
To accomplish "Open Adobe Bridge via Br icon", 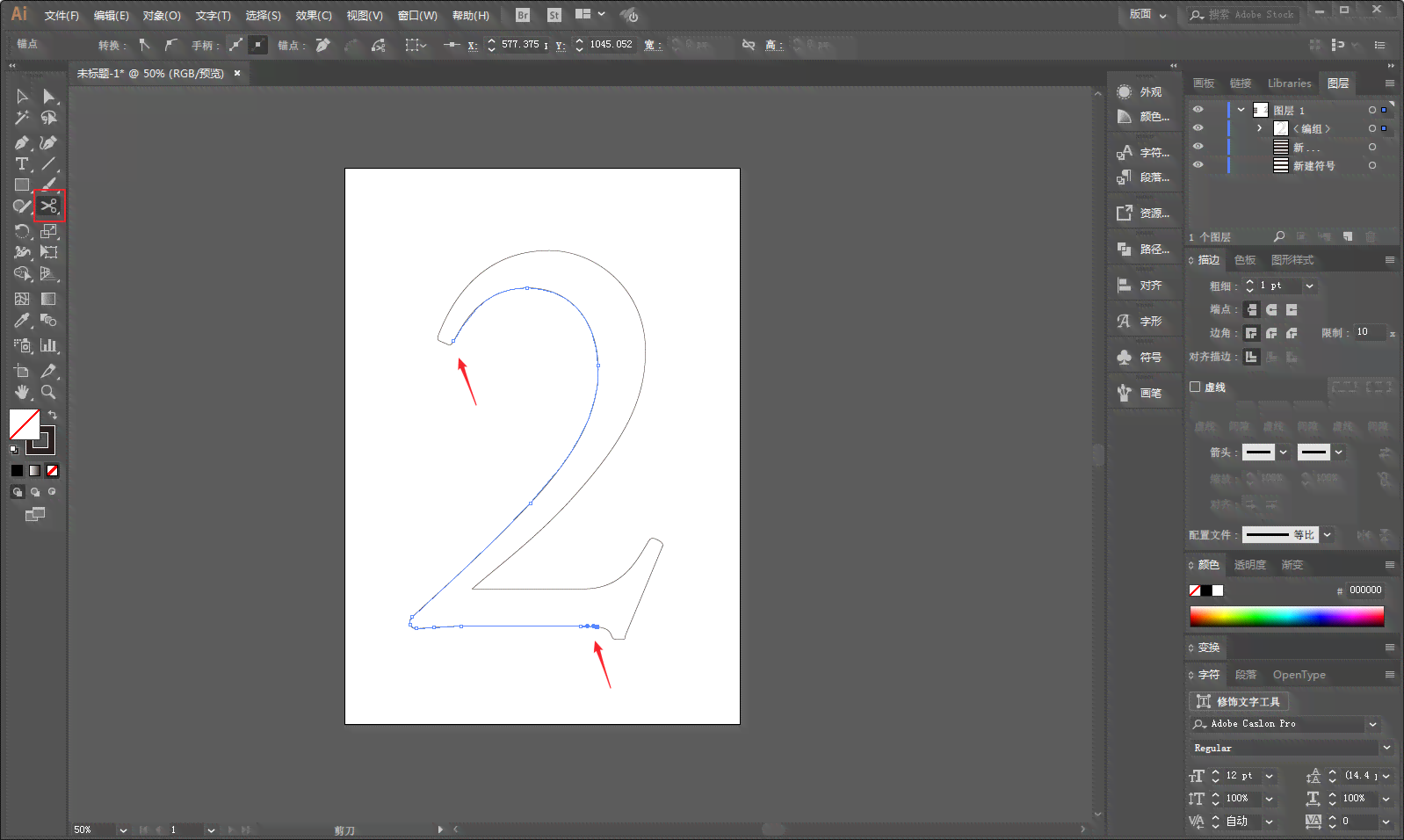I will (523, 15).
